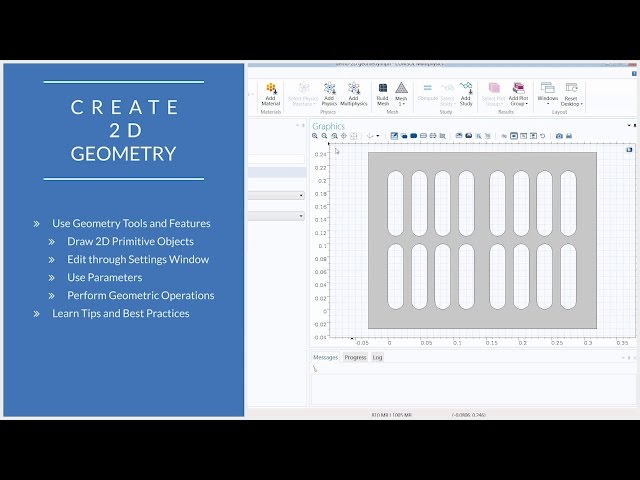Switch to the Log tab
Screen dimensions: 640x480
point(377,357)
